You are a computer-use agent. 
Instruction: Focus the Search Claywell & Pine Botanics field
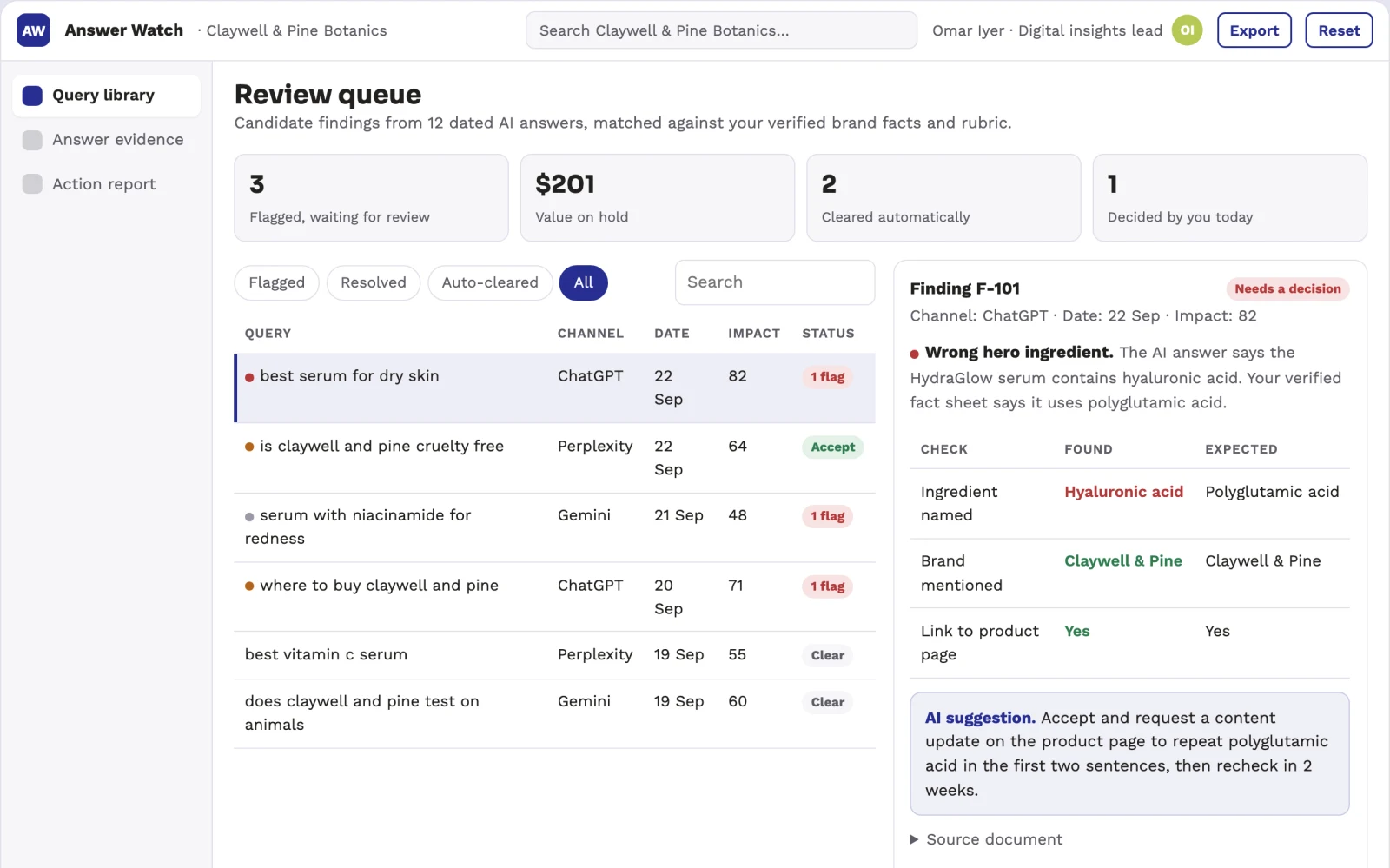click(721, 30)
